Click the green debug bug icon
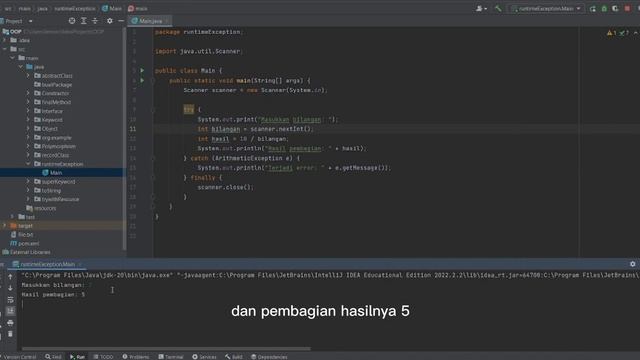 pos(604,9)
